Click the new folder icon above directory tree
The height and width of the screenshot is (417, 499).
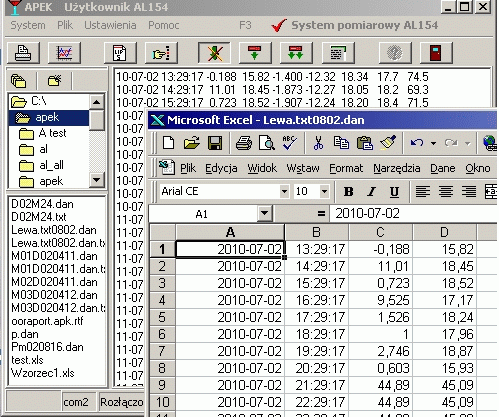point(55,81)
